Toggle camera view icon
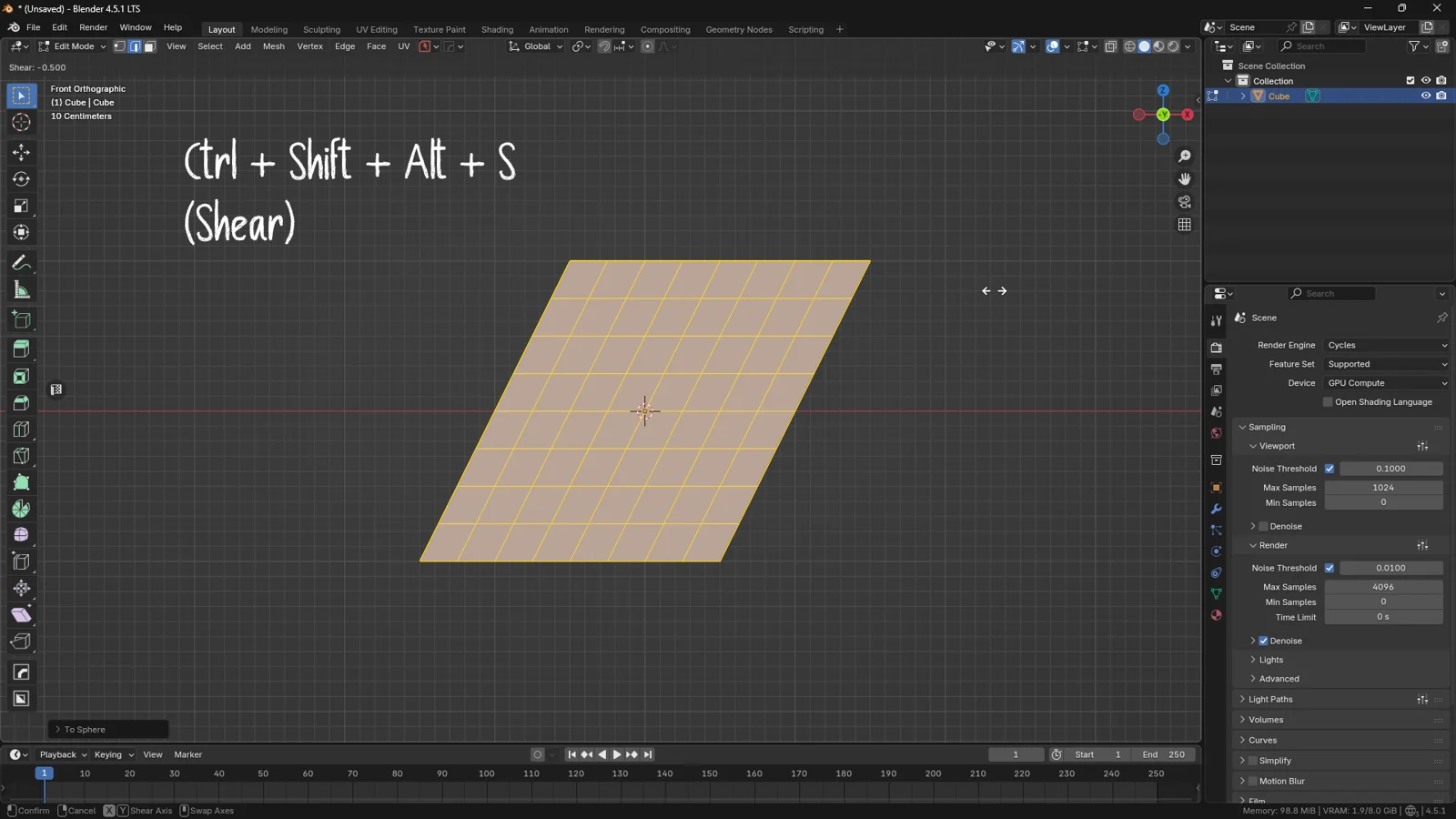 coord(1184,202)
